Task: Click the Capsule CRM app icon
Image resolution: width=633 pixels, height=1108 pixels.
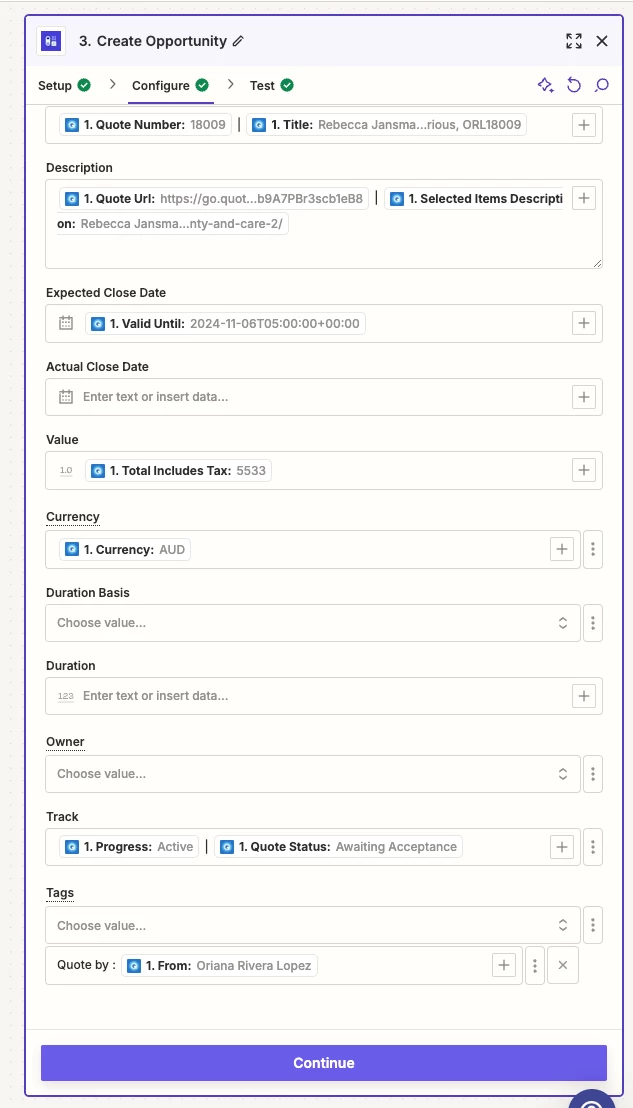Action: [x=51, y=41]
